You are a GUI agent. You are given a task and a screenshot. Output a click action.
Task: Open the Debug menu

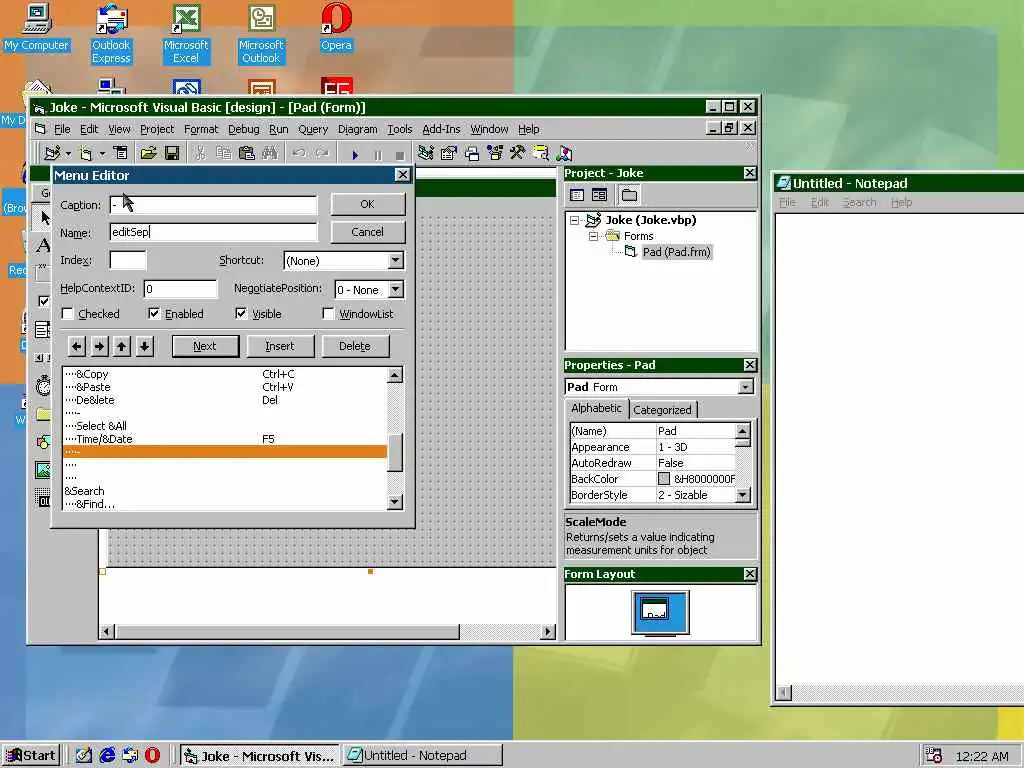pyautogui.click(x=244, y=129)
